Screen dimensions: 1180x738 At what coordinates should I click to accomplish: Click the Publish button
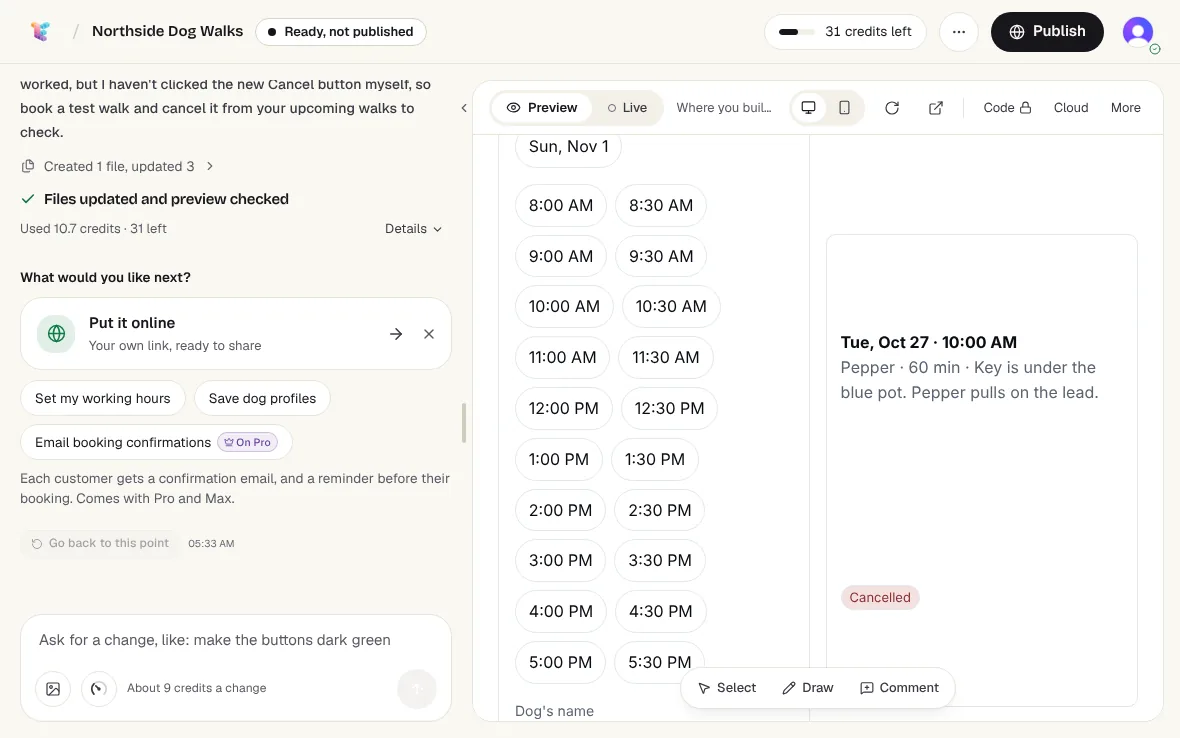pos(1047,32)
